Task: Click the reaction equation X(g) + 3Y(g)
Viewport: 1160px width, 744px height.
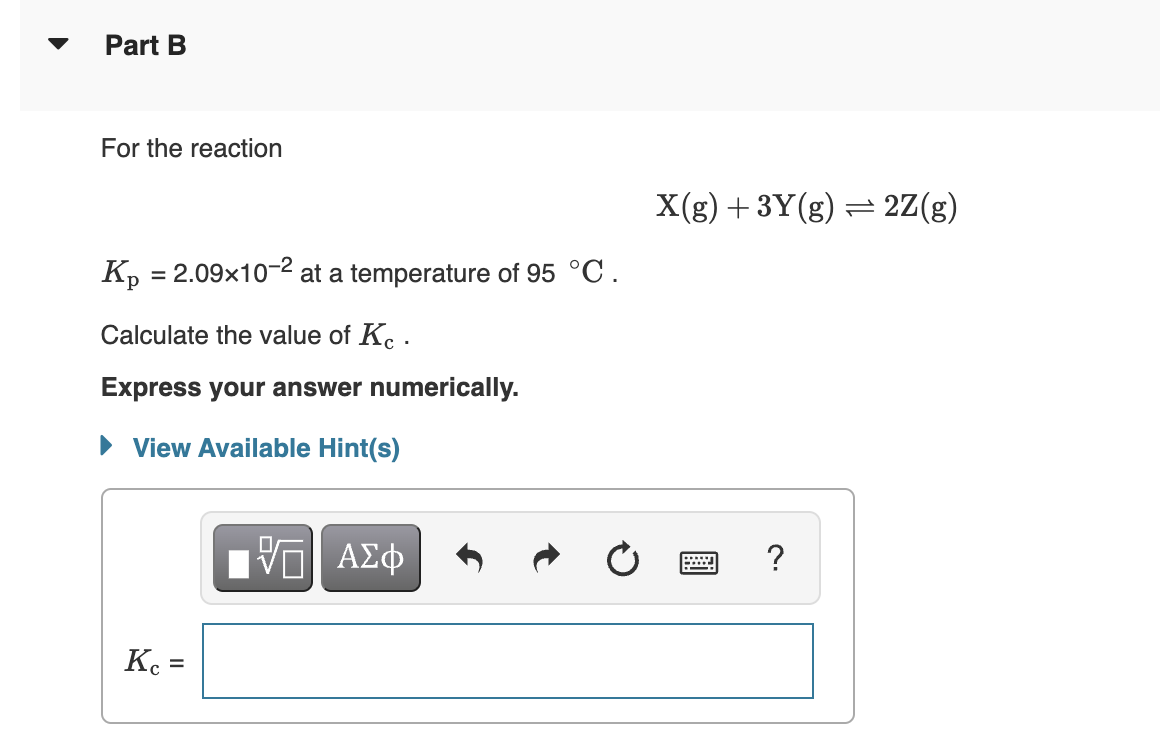Action: point(745,206)
